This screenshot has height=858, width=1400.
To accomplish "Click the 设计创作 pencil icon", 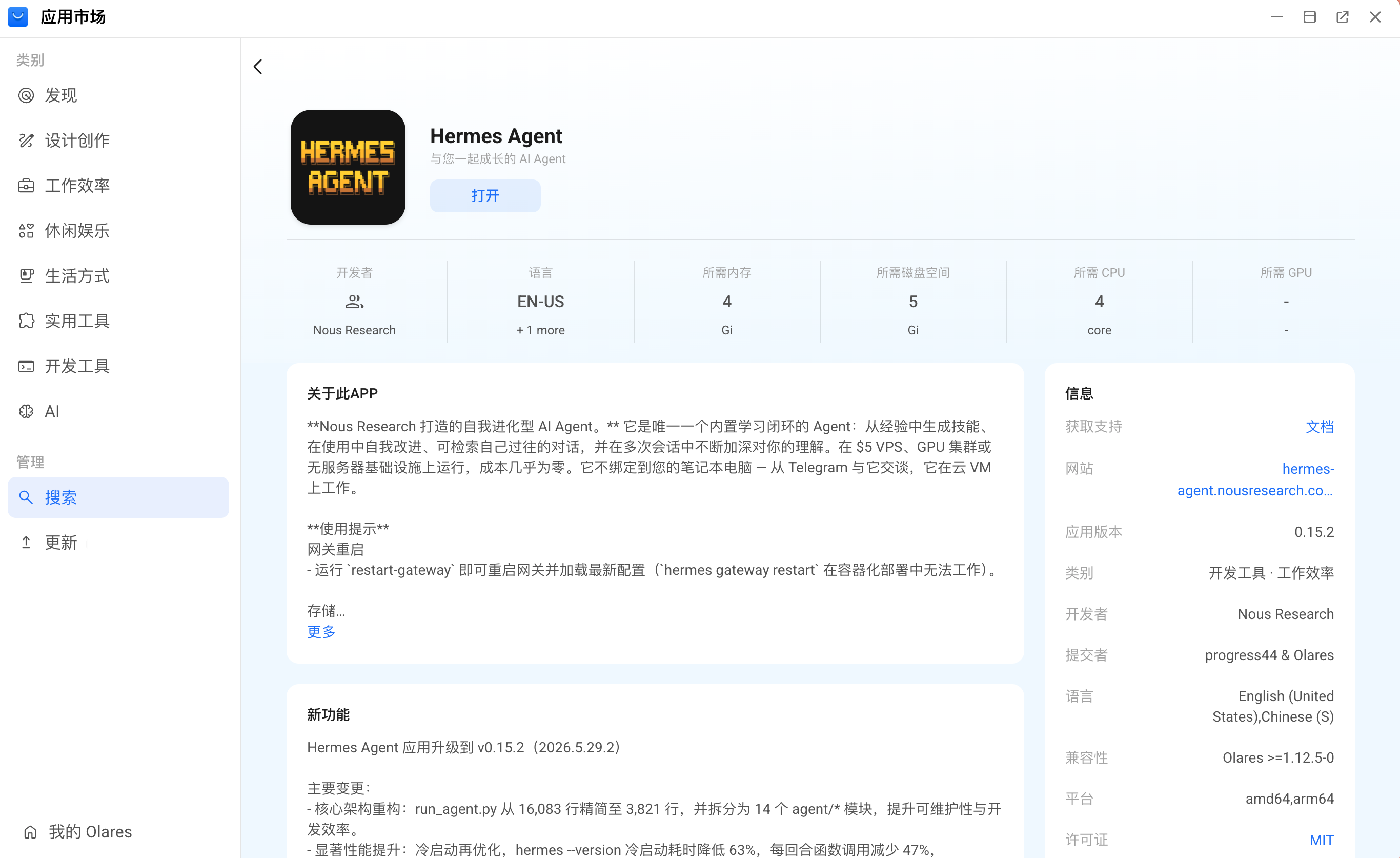I will [x=26, y=141].
